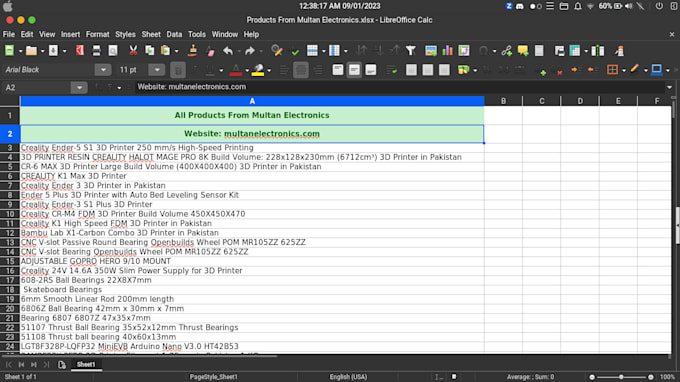The height and width of the screenshot is (382, 680).
Task: Insert a comment icon
Action: (x=523, y=51)
